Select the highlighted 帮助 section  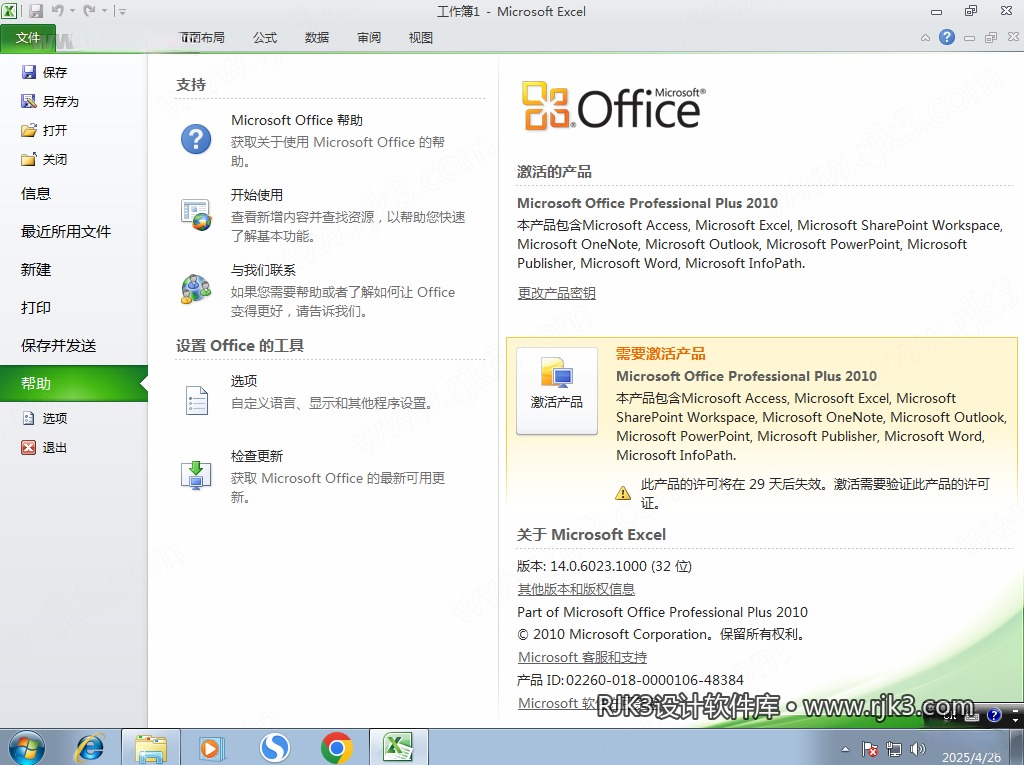[x=74, y=383]
